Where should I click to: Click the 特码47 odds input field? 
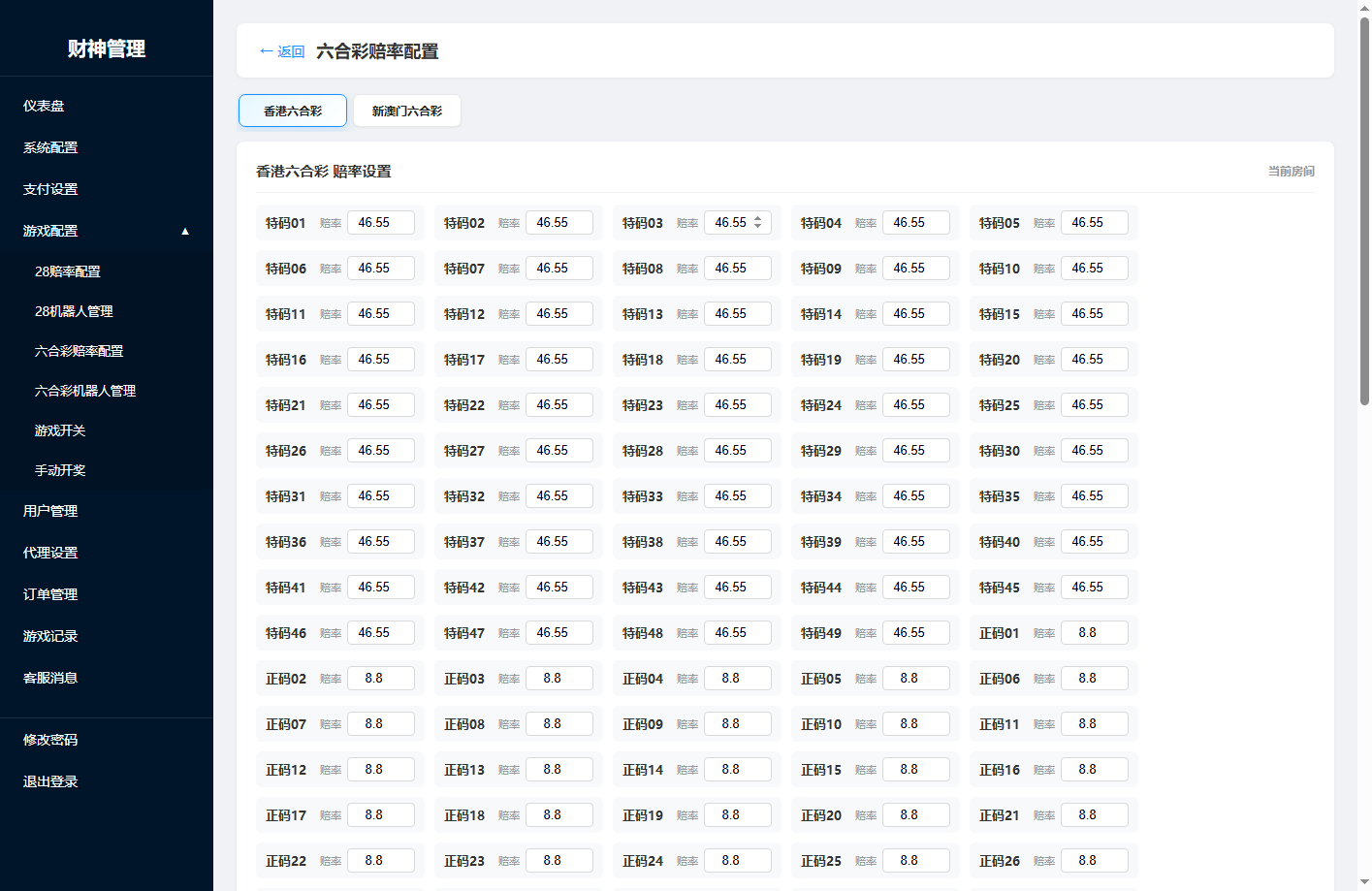(x=559, y=633)
